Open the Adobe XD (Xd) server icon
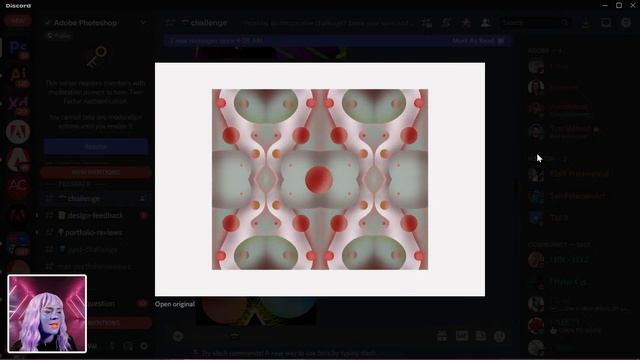Screen dimensions: 640x360 pos(18,104)
